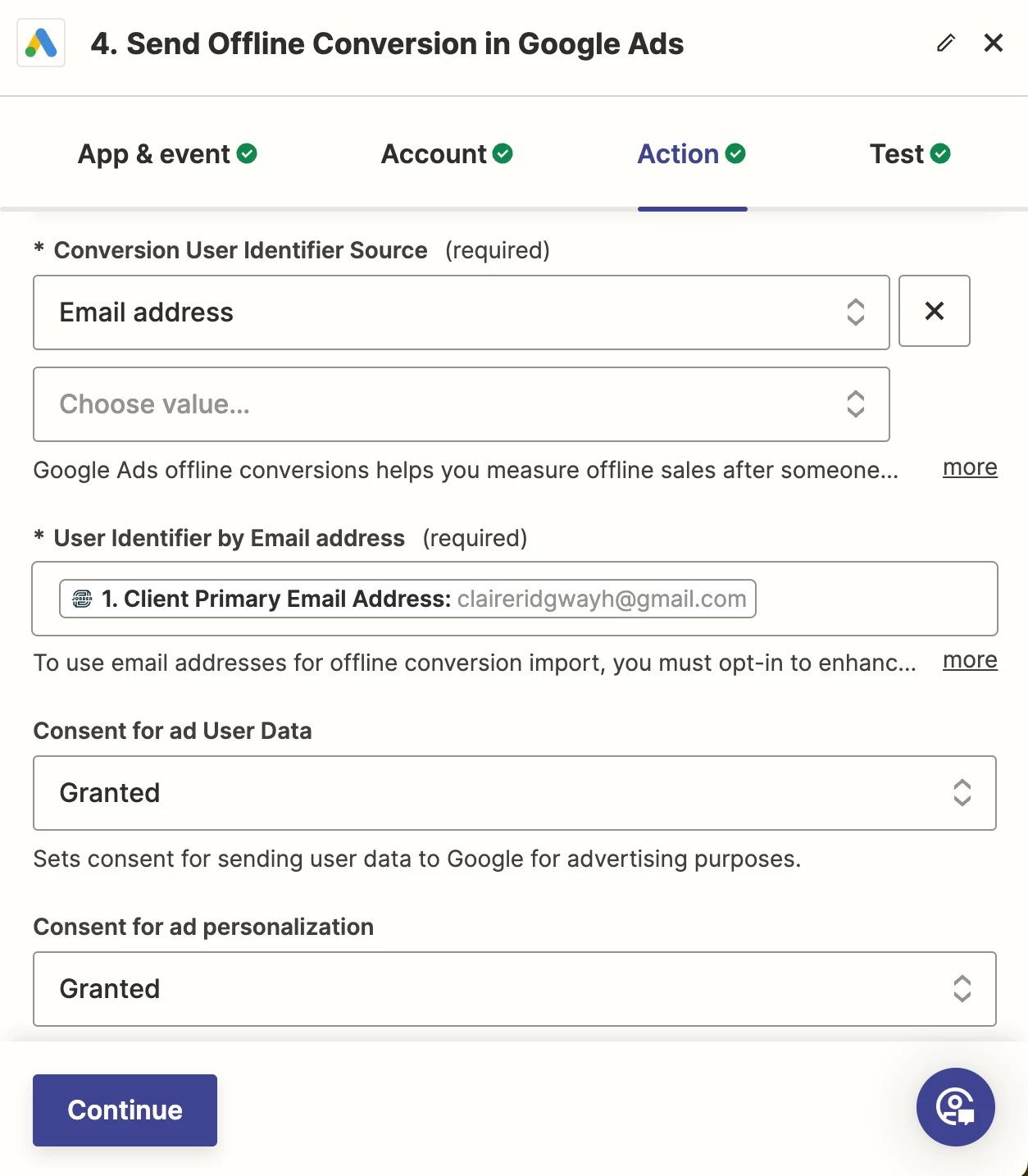Screen dimensions: 1028x1176
Task: Open the help chat bubble
Action: coord(956,1107)
